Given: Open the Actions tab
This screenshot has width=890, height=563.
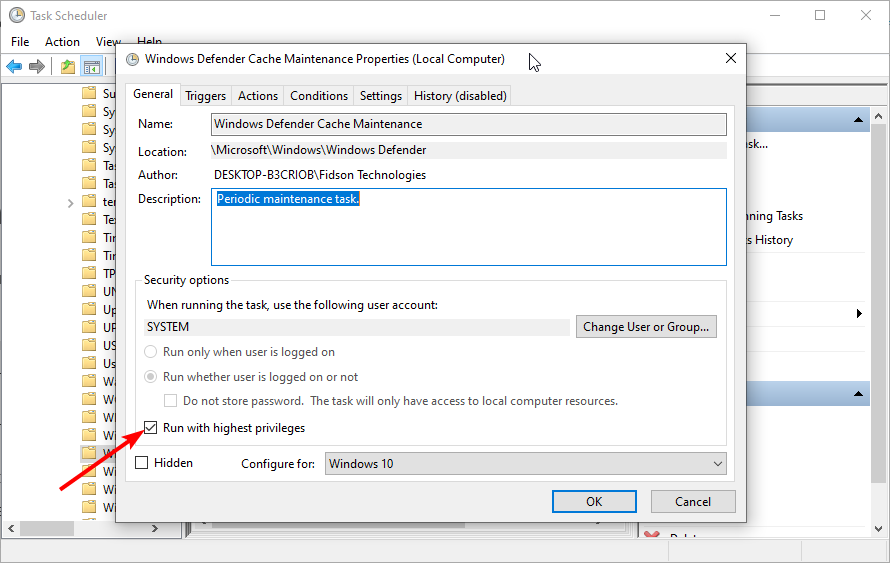Looking at the screenshot, I should (258, 96).
